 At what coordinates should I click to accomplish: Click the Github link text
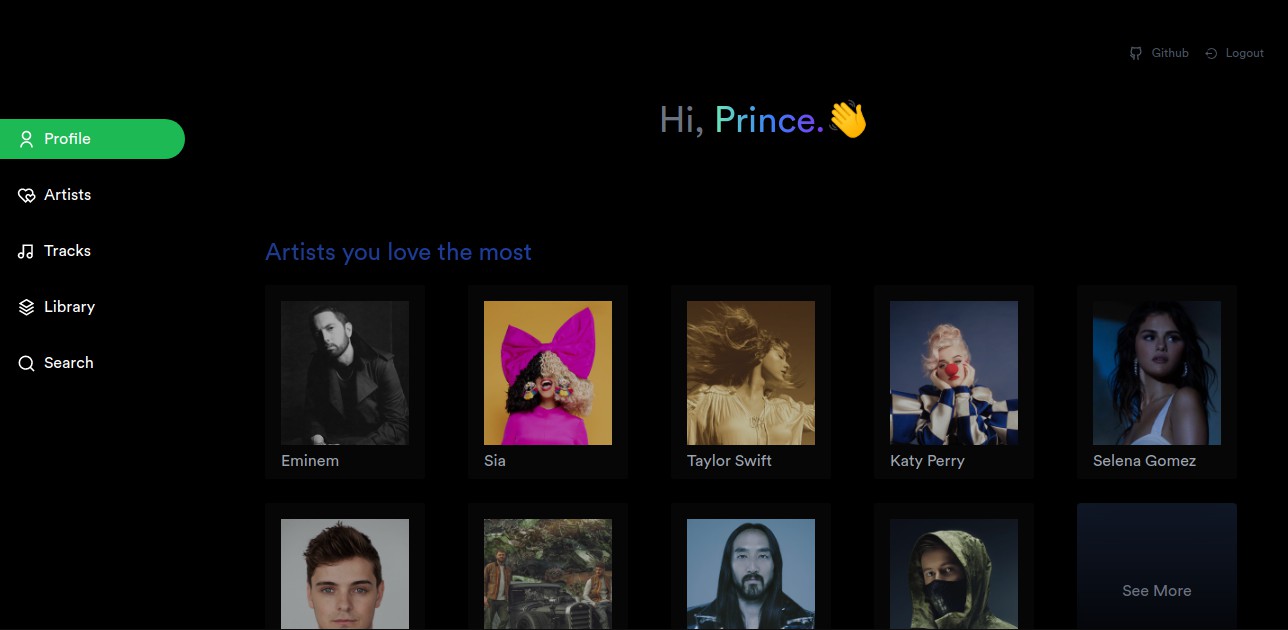coord(1170,53)
